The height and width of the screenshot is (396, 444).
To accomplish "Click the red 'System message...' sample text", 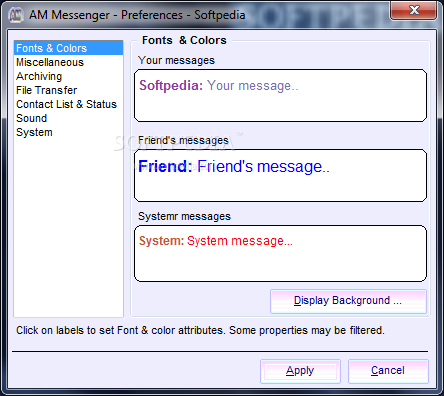I will 240,241.
